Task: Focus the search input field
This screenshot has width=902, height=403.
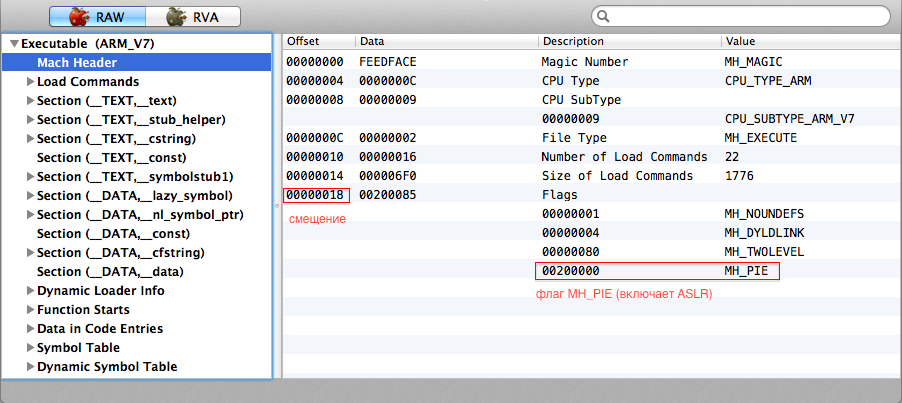Action: 741,16
